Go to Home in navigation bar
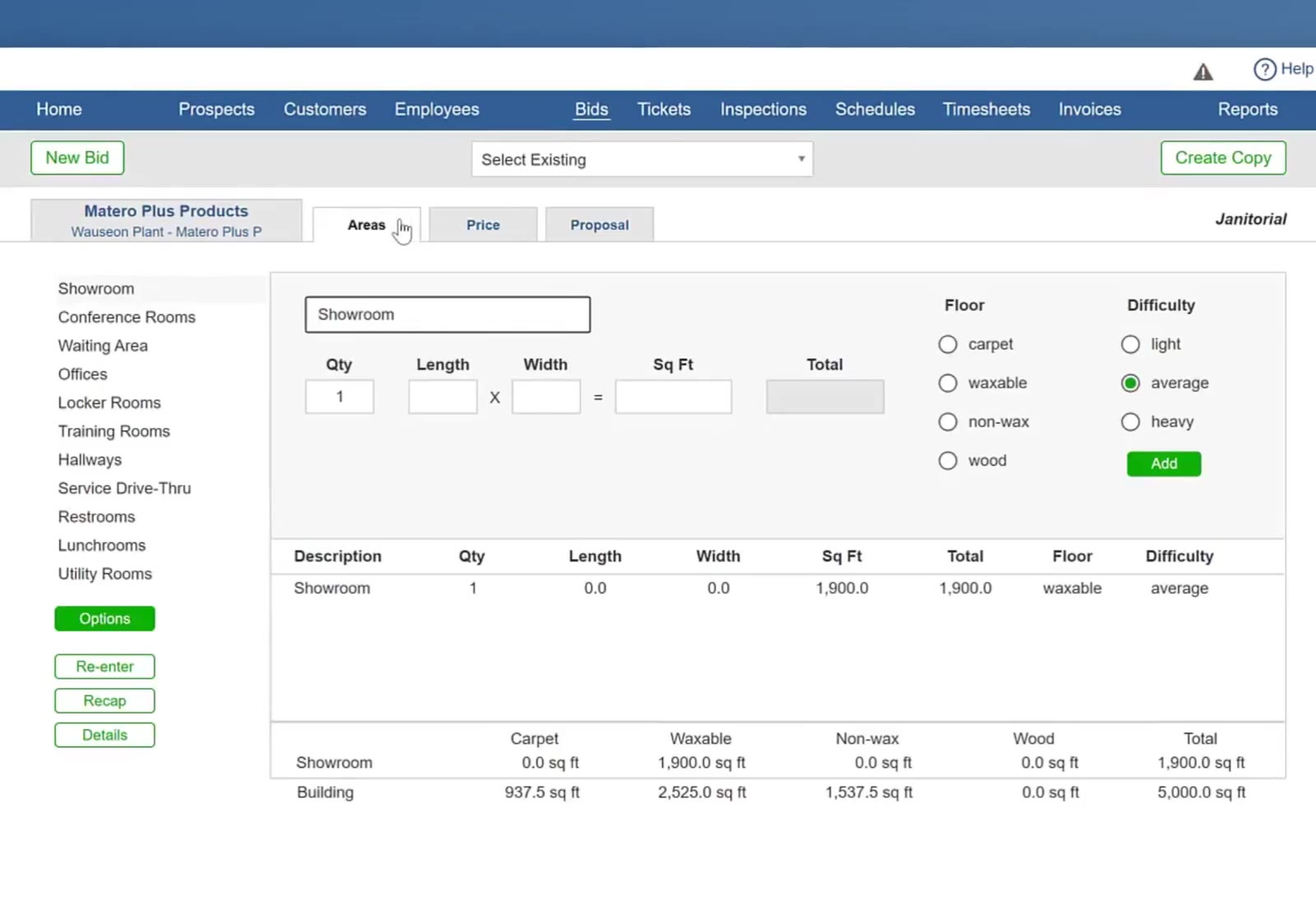1316x915 pixels. tap(59, 109)
